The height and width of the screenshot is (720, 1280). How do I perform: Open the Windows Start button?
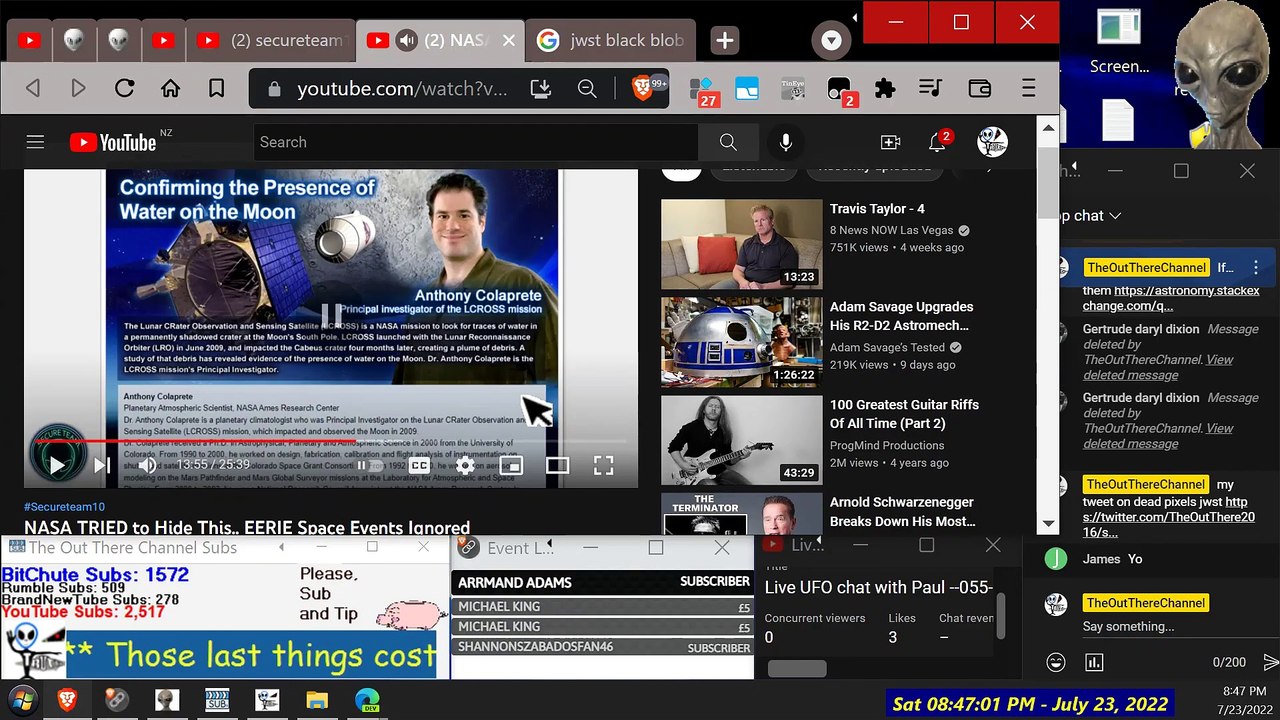click(22, 700)
